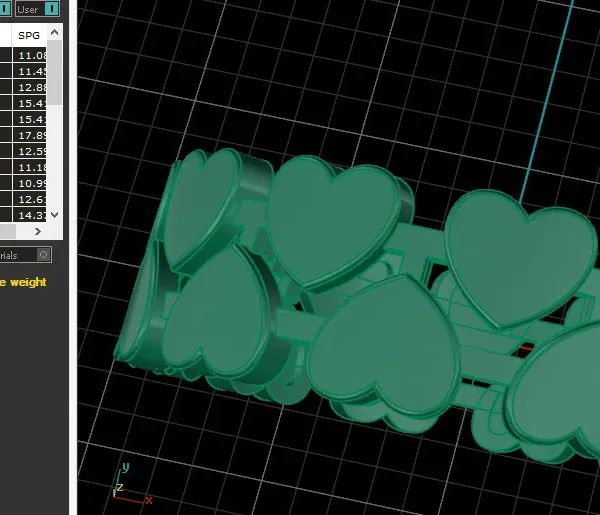Click the table's scroll up arrow
Image resolution: width=600 pixels, height=515 pixels.
pyautogui.click(x=55, y=33)
